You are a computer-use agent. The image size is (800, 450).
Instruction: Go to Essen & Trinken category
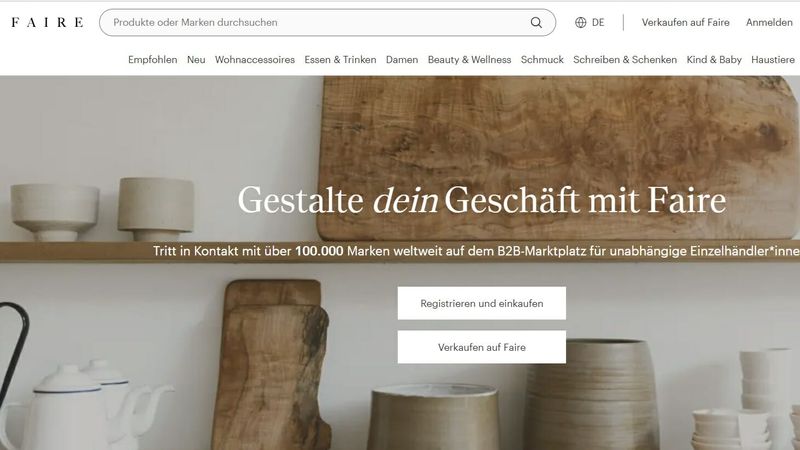coord(340,60)
